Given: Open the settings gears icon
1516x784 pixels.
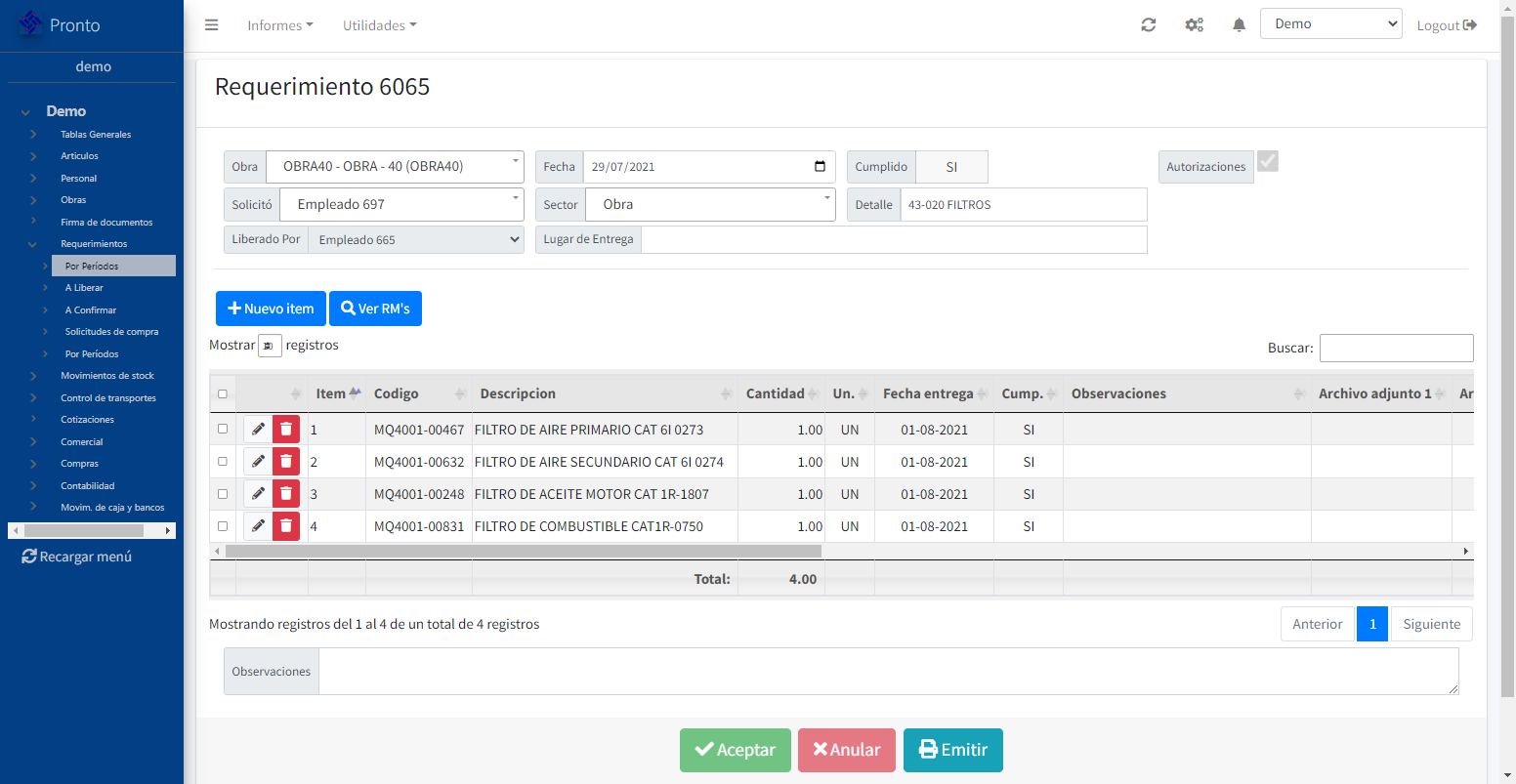Looking at the screenshot, I should (1194, 25).
